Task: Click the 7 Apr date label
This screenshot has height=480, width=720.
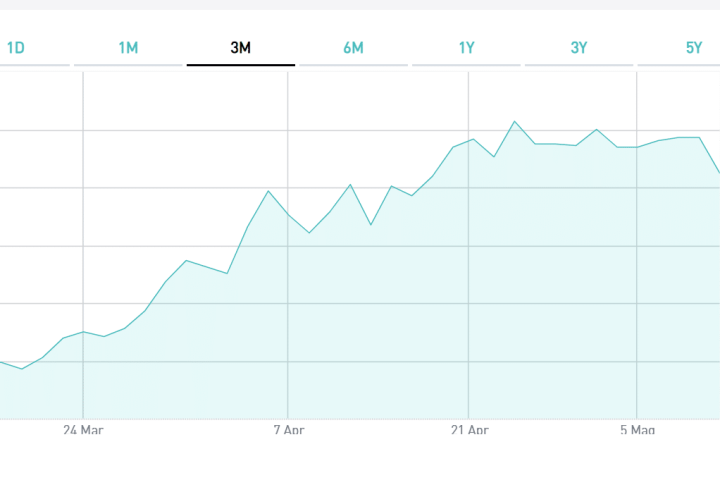Action: point(288,431)
